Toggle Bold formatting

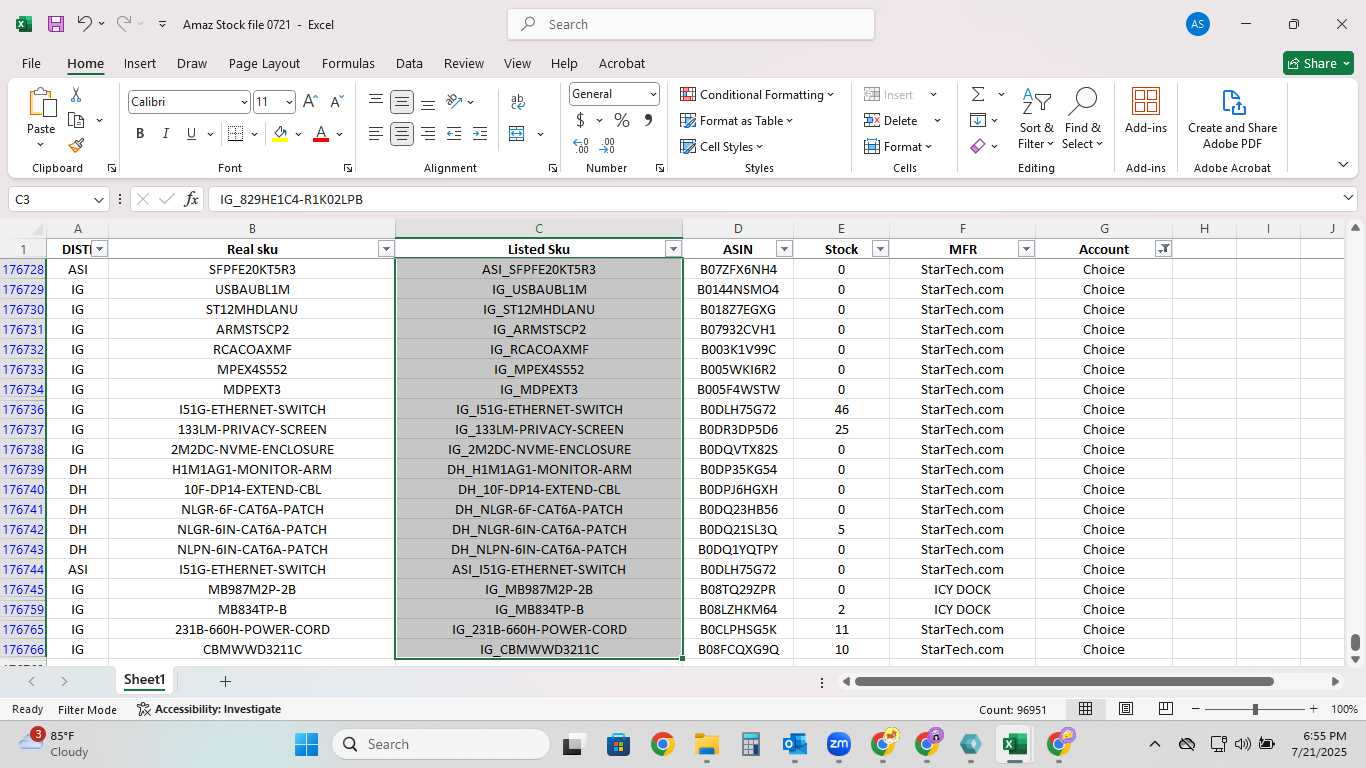tap(140, 134)
